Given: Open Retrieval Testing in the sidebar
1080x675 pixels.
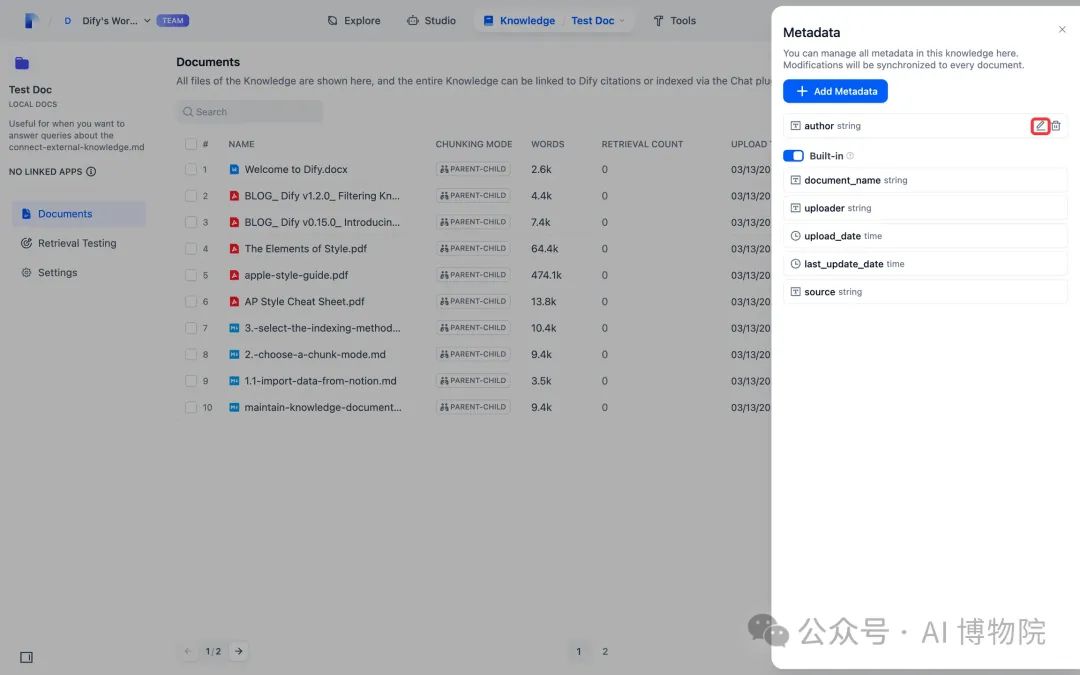Looking at the screenshot, I should coord(79,243).
